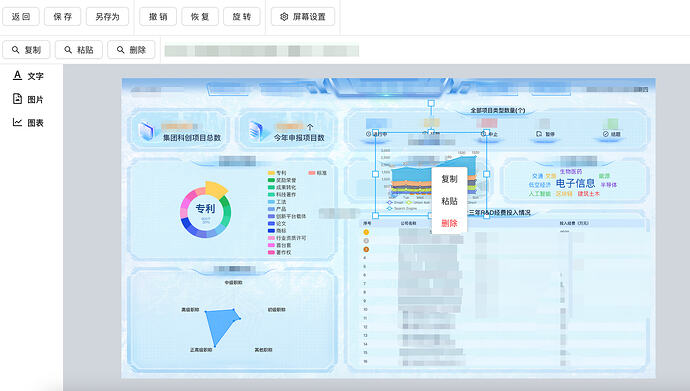Save the screen with 保存
The height and width of the screenshot is (391, 690).
coord(62,17)
